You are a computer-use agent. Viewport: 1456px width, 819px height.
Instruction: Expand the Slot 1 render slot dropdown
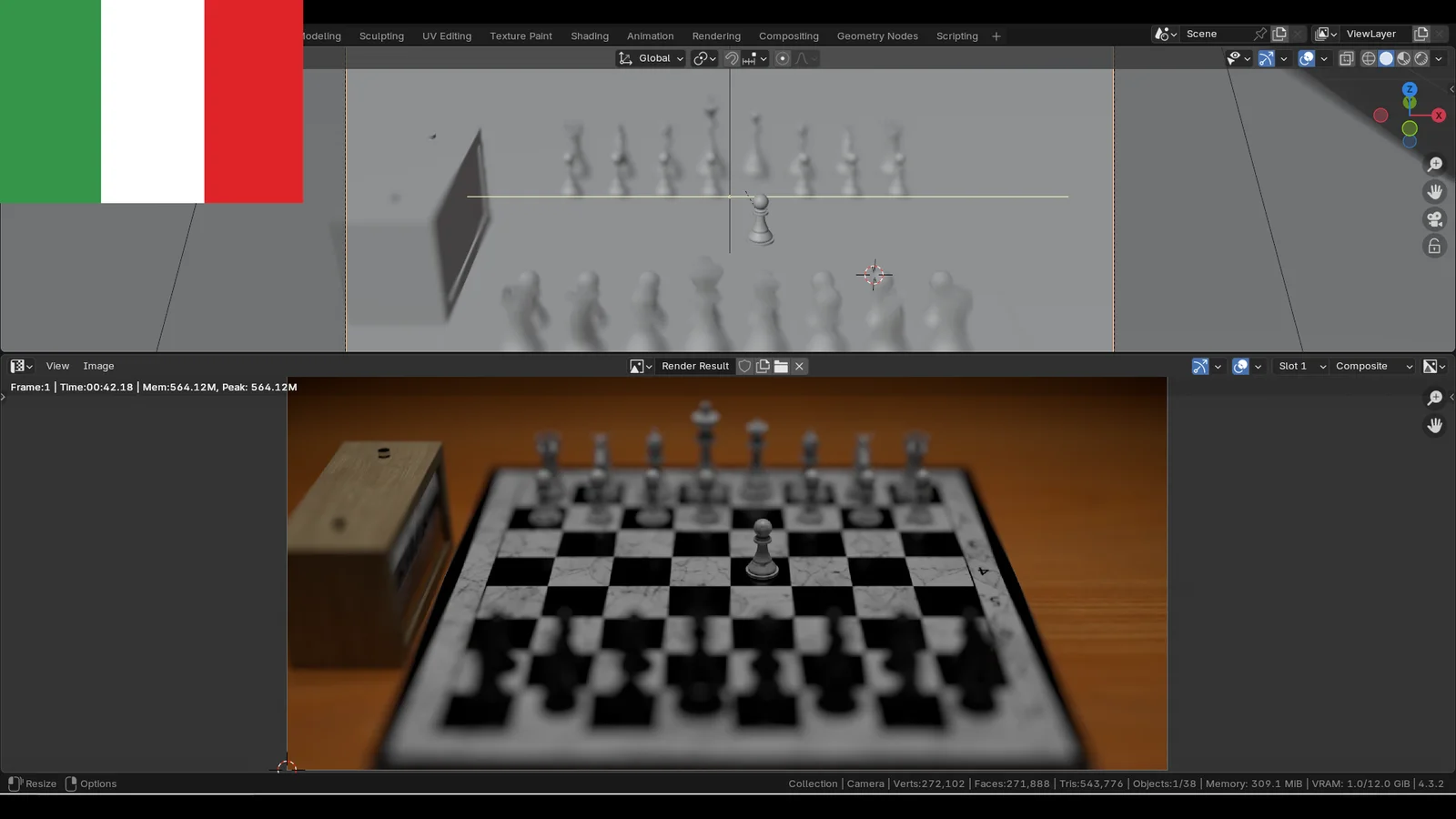(x=1301, y=366)
